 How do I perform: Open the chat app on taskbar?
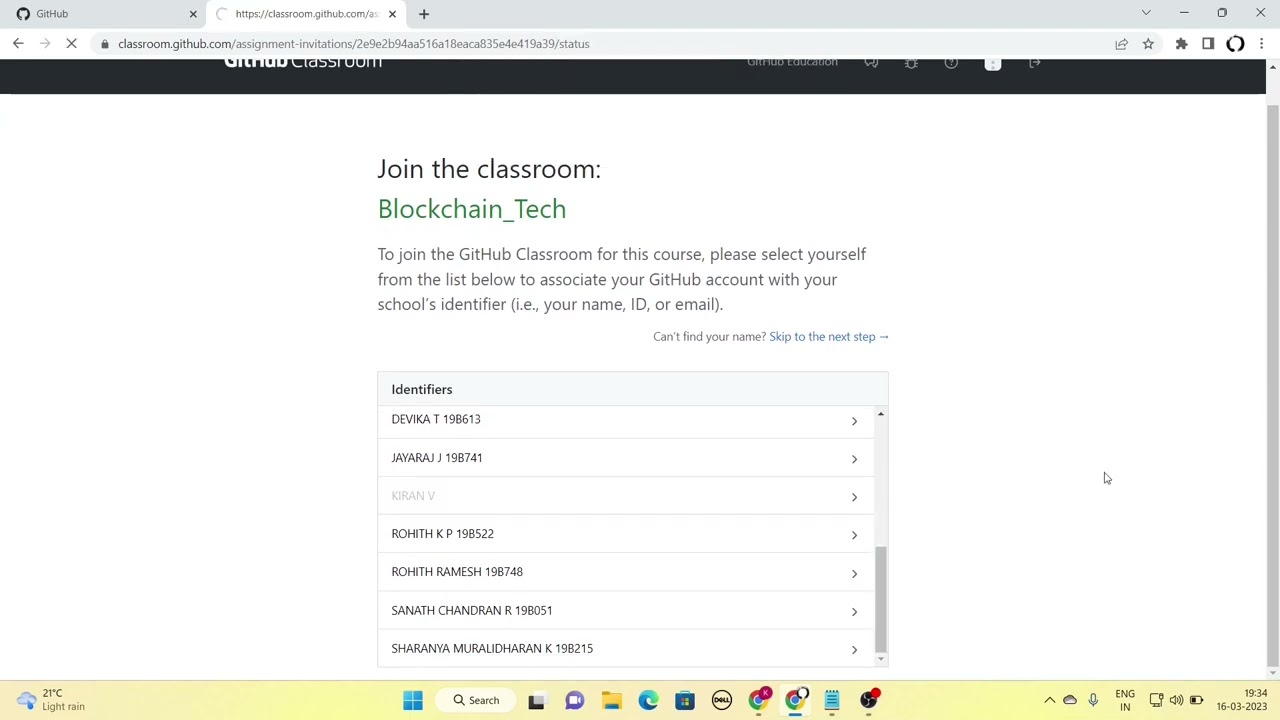pos(574,700)
